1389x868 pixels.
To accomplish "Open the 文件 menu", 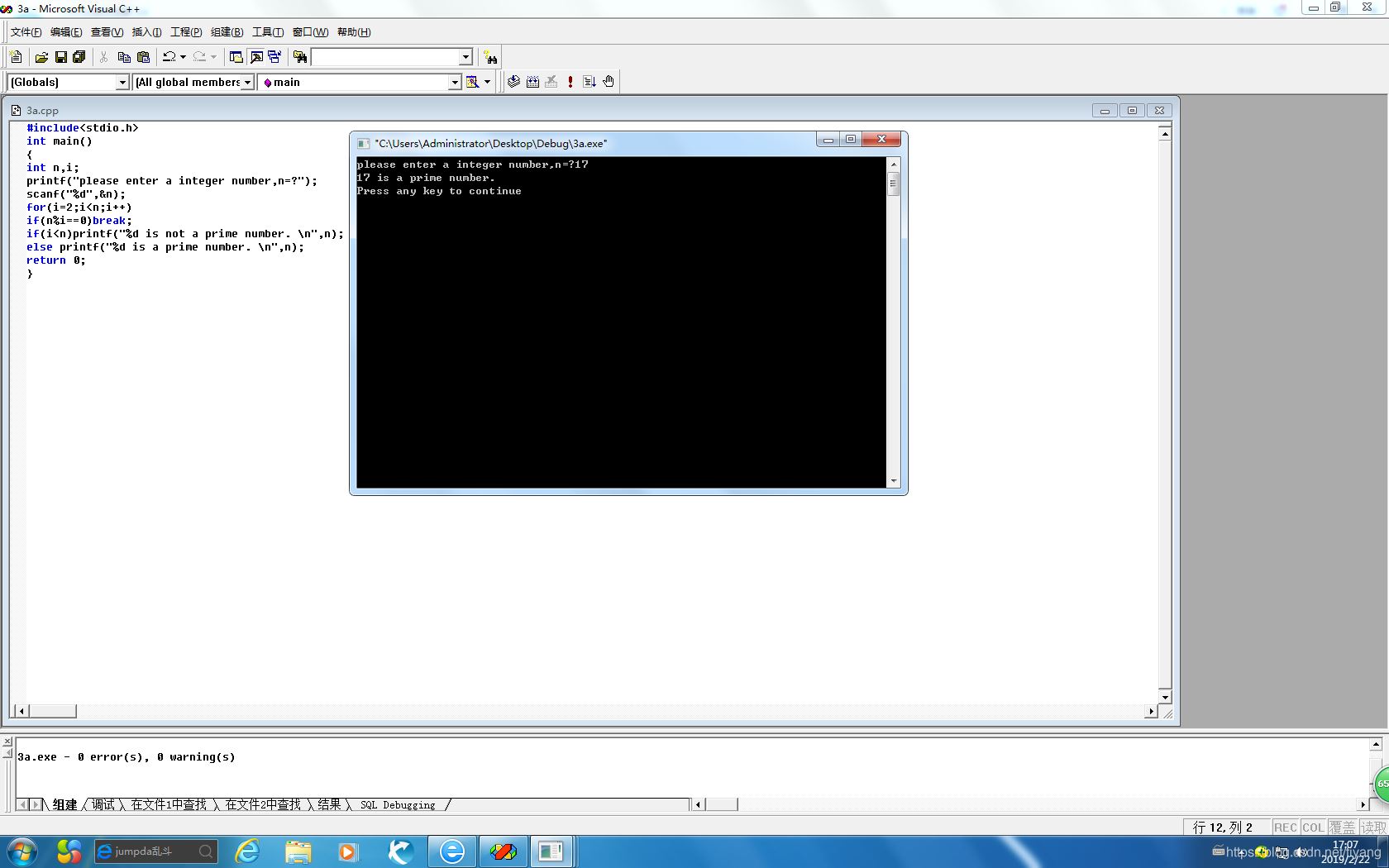I will click(x=26, y=32).
